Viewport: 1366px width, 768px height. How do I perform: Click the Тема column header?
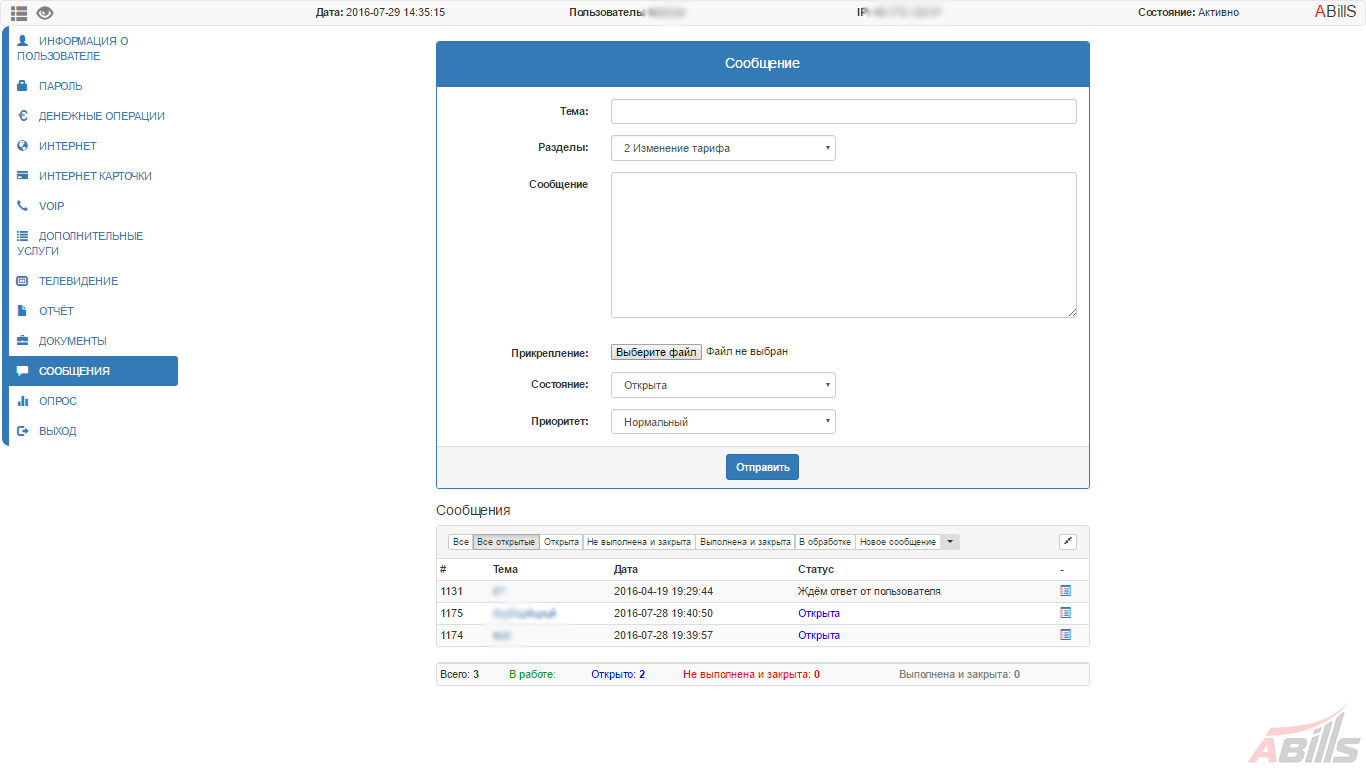tap(505, 569)
